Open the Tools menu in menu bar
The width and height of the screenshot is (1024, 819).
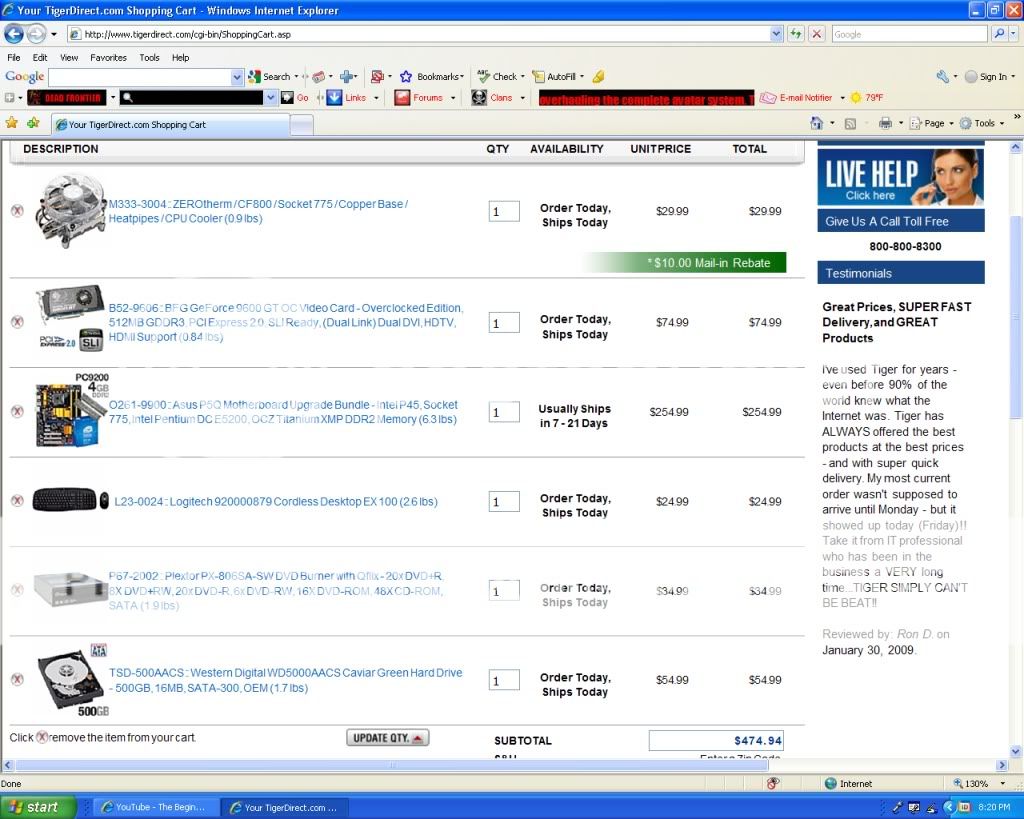149,58
